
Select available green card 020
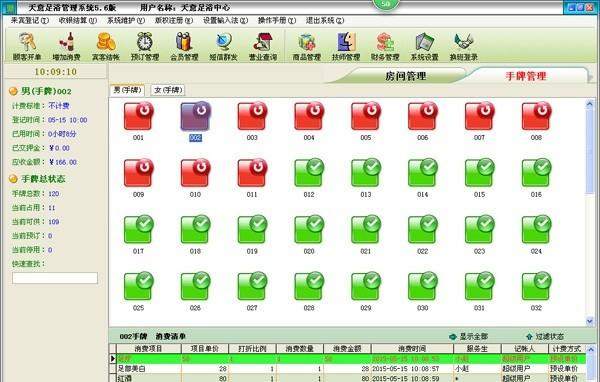tap(309, 230)
